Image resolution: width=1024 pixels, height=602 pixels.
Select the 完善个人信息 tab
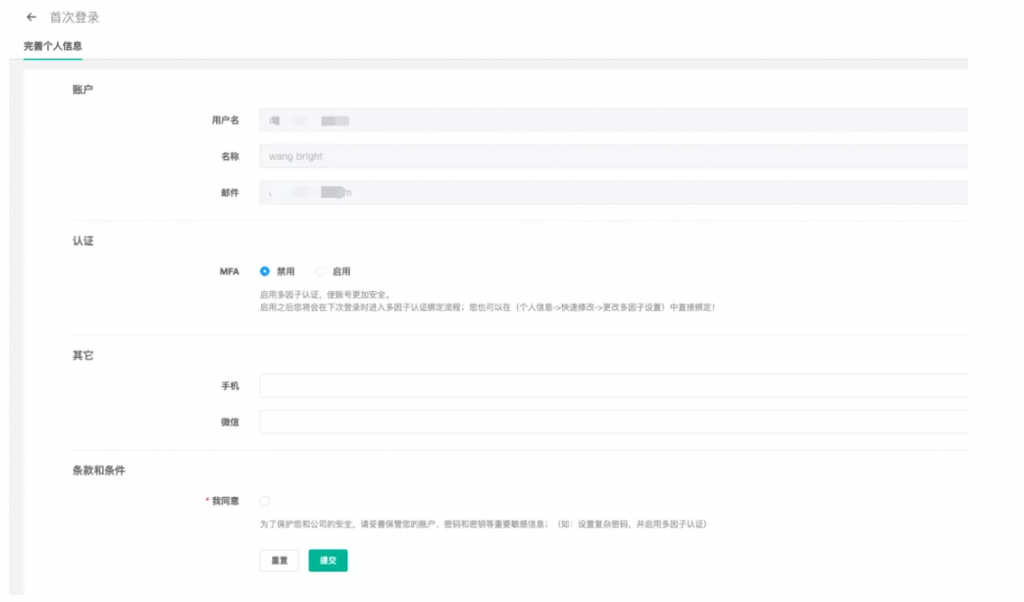click(x=53, y=46)
